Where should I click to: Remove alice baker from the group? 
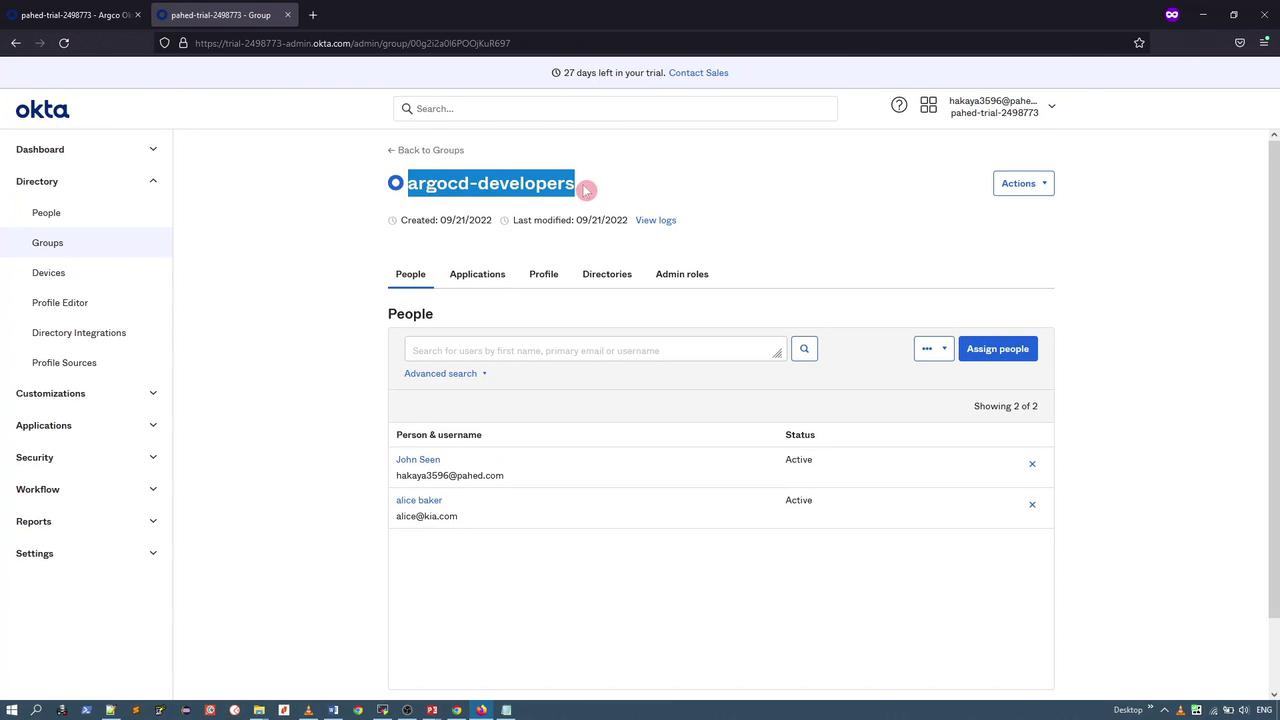(x=1032, y=505)
